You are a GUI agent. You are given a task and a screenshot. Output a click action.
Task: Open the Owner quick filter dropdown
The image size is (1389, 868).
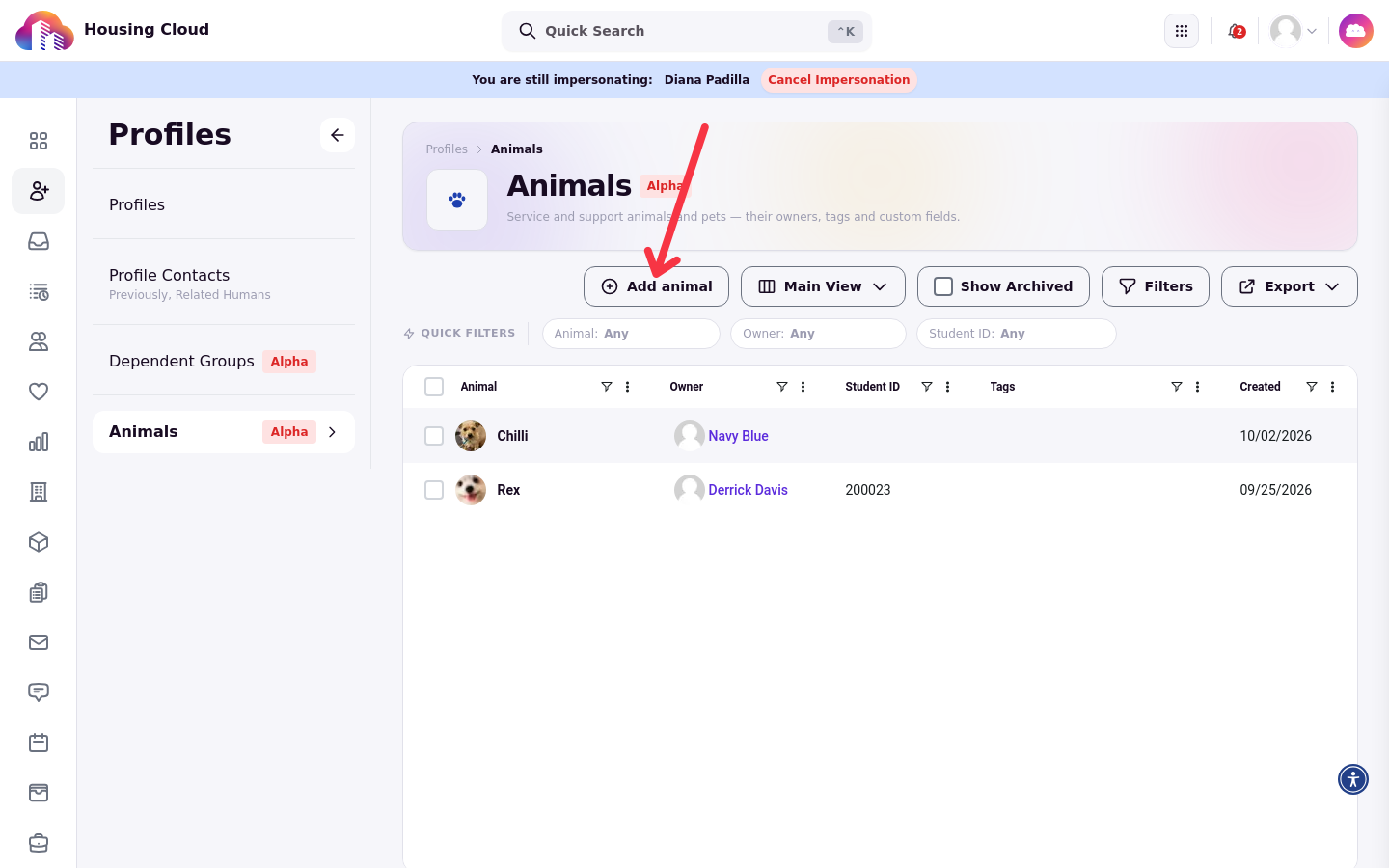click(818, 334)
